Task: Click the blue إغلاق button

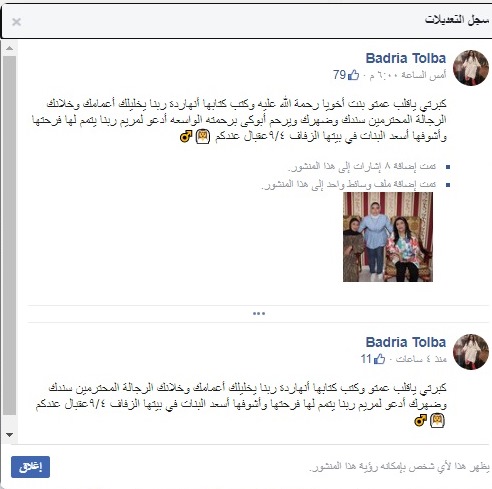Action: click(30, 467)
